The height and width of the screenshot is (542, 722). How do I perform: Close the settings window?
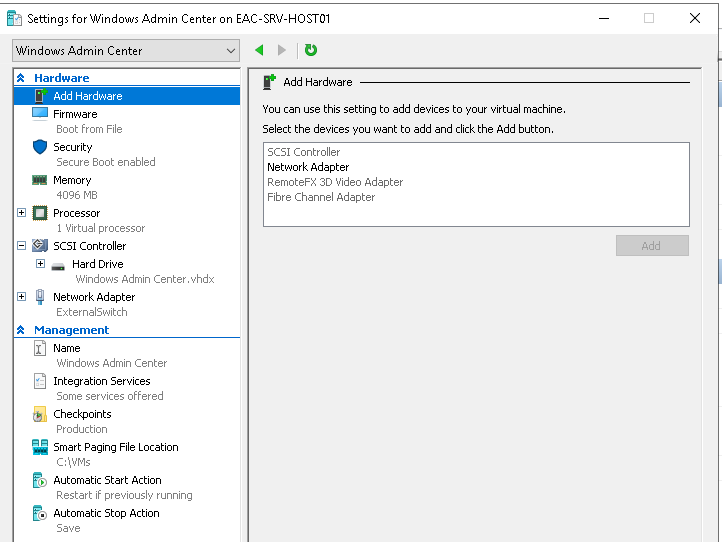click(695, 18)
